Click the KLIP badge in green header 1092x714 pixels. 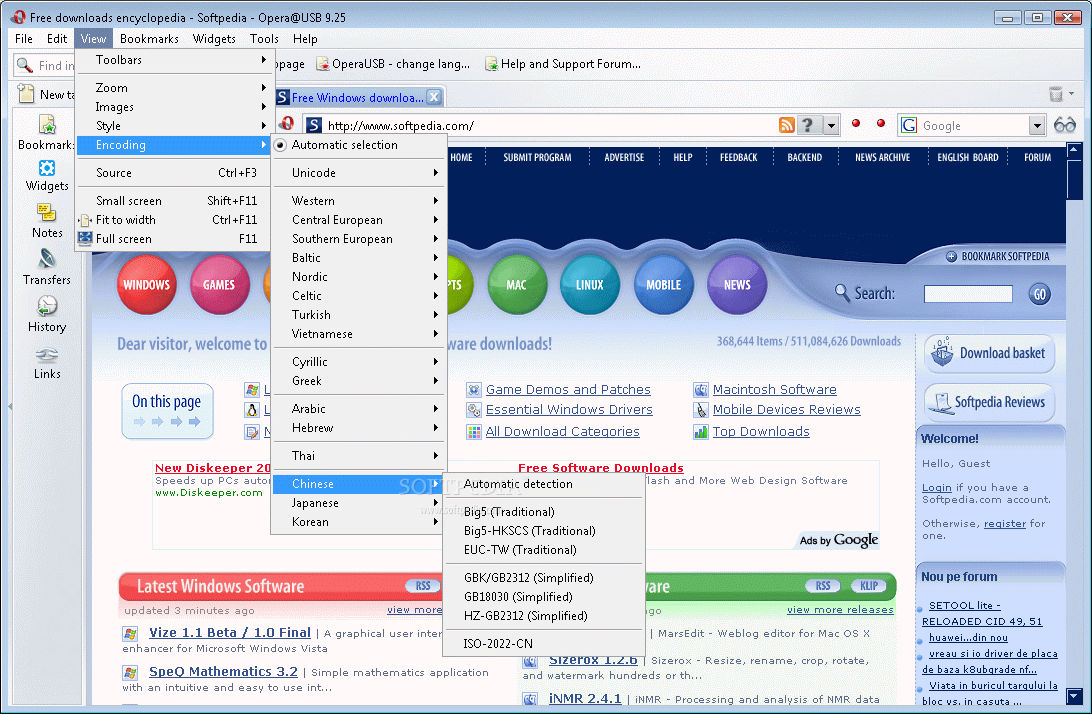pos(868,586)
